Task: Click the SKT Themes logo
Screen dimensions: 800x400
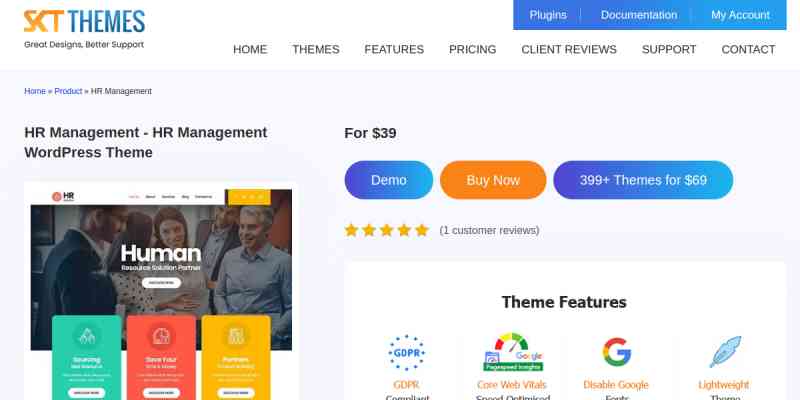Action: click(x=84, y=29)
